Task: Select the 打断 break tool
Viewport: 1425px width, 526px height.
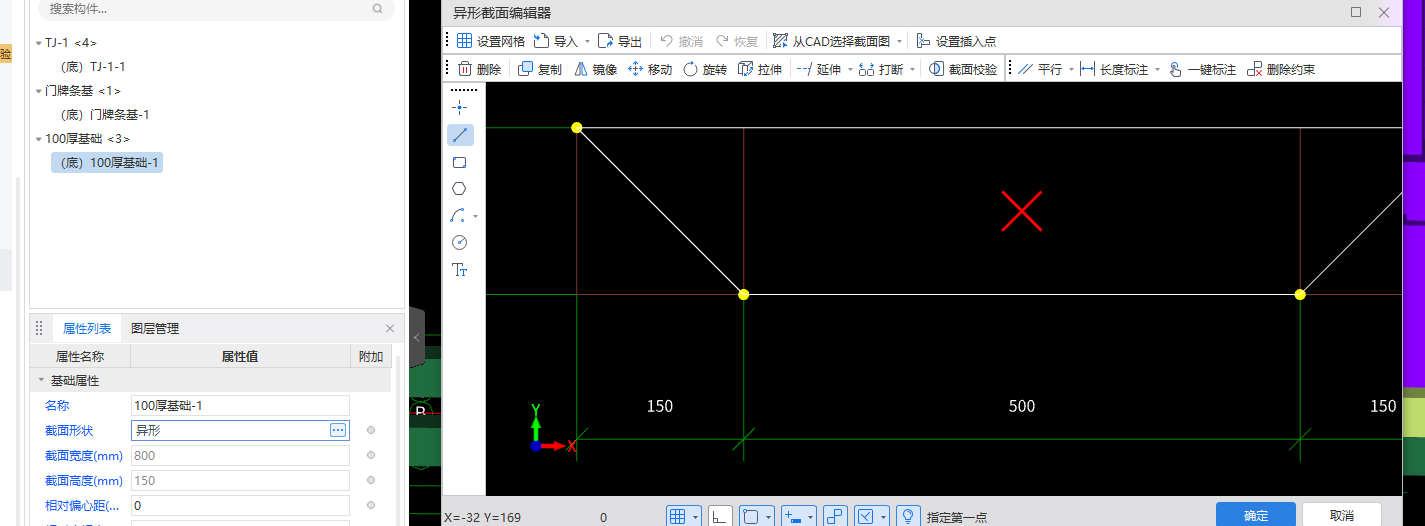Action: click(x=881, y=69)
